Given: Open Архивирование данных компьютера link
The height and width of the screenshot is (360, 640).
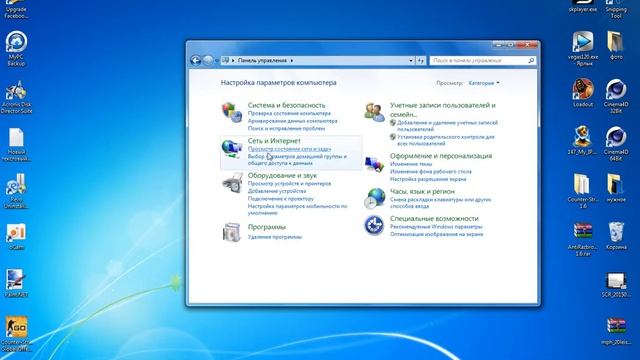Looking at the screenshot, I should 293,121.
